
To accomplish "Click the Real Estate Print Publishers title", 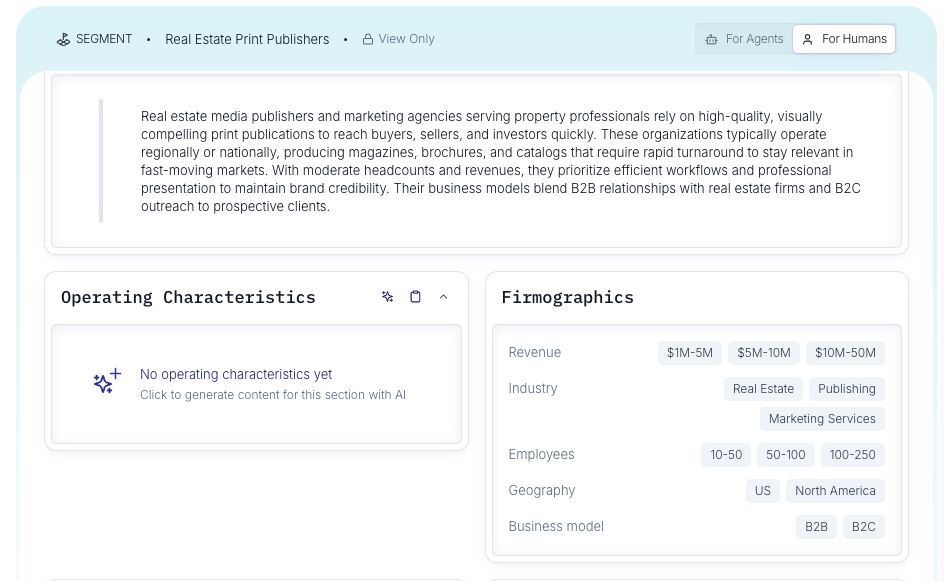I will pyautogui.click(x=247, y=39).
